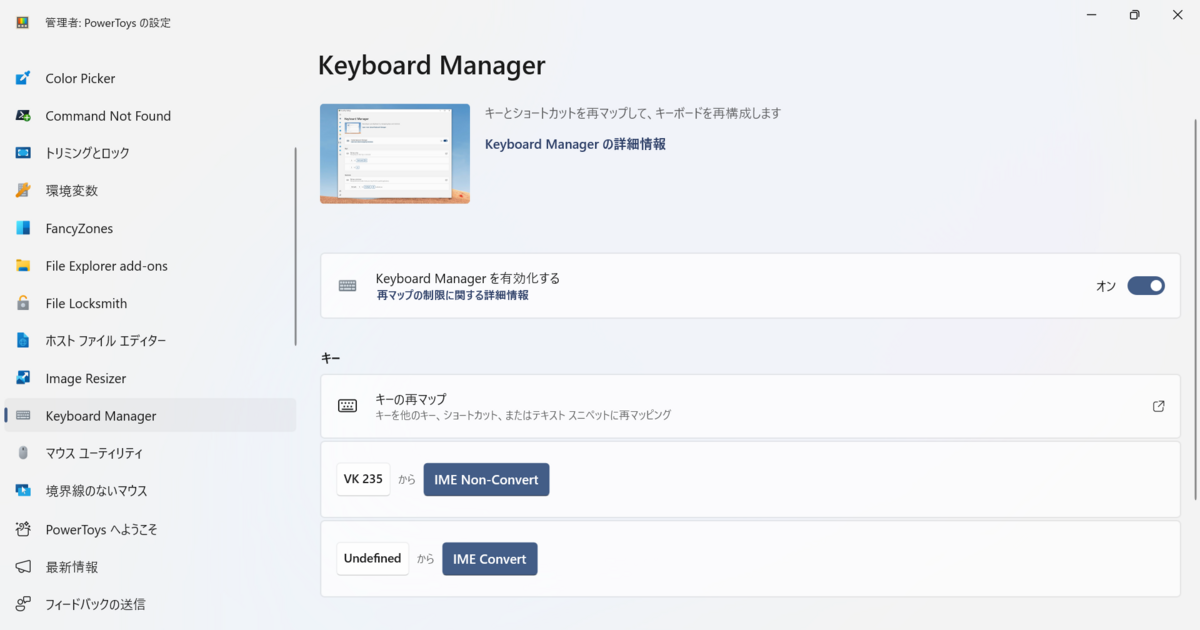The image size is (1200, 630).
Task: Click the Undefined key chip
Action: pyautogui.click(x=373, y=558)
